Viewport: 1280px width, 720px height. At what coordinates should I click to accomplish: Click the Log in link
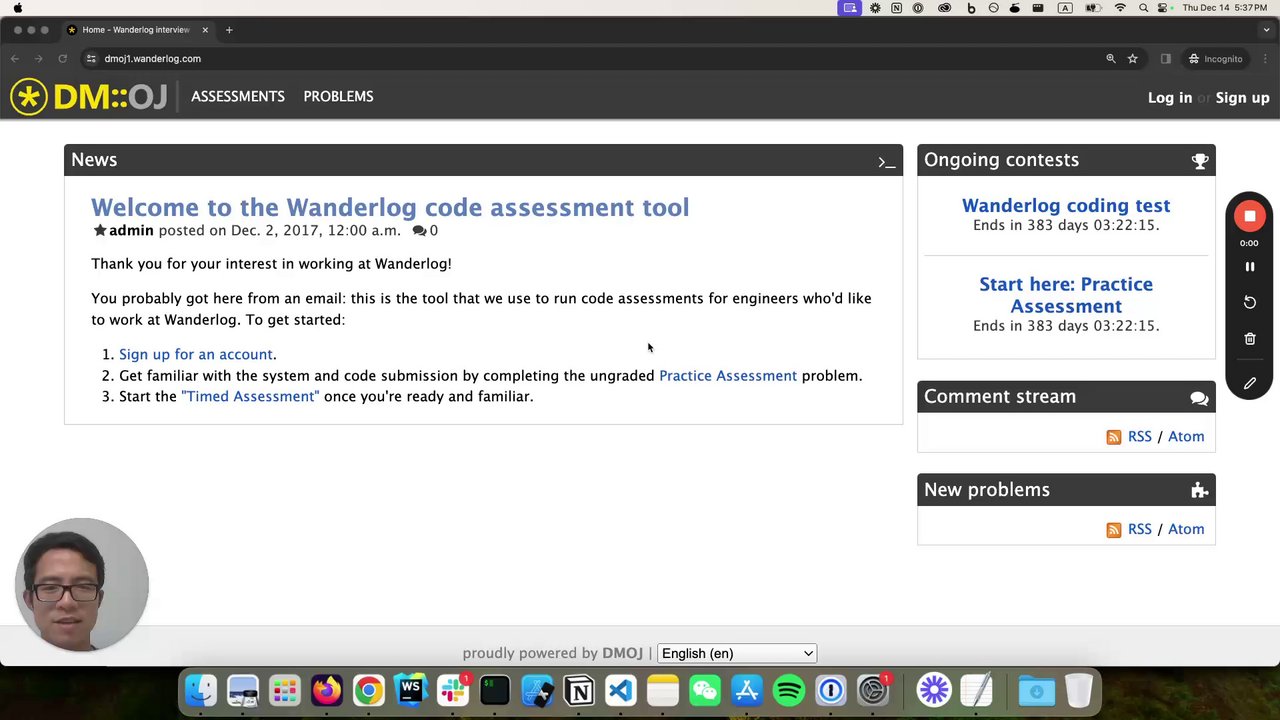pyautogui.click(x=1170, y=98)
